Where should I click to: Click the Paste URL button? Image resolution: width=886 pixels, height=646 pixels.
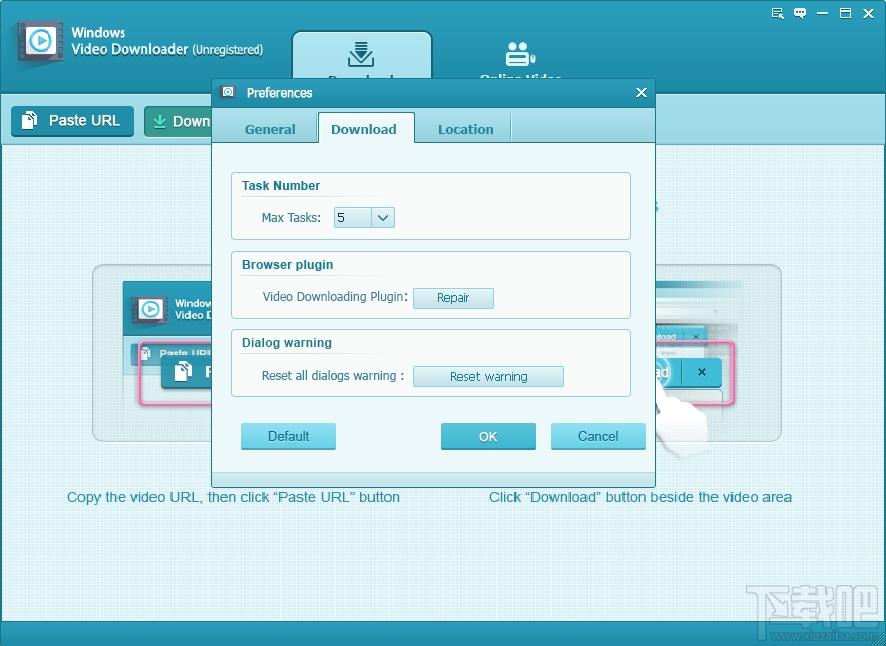[x=72, y=121]
